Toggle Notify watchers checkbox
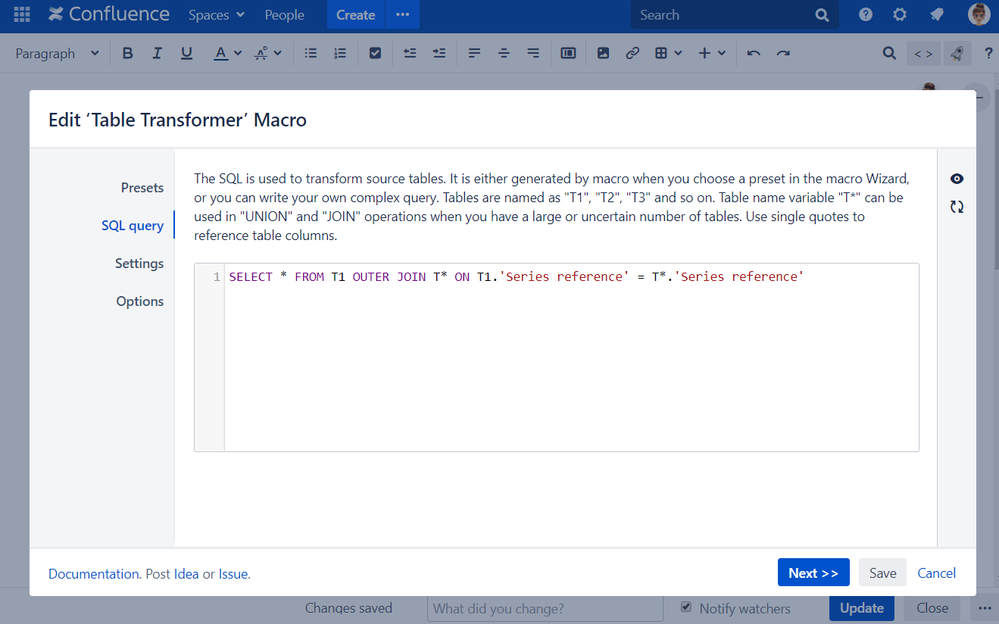This screenshot has width=999, height=624. pos(686,607)
